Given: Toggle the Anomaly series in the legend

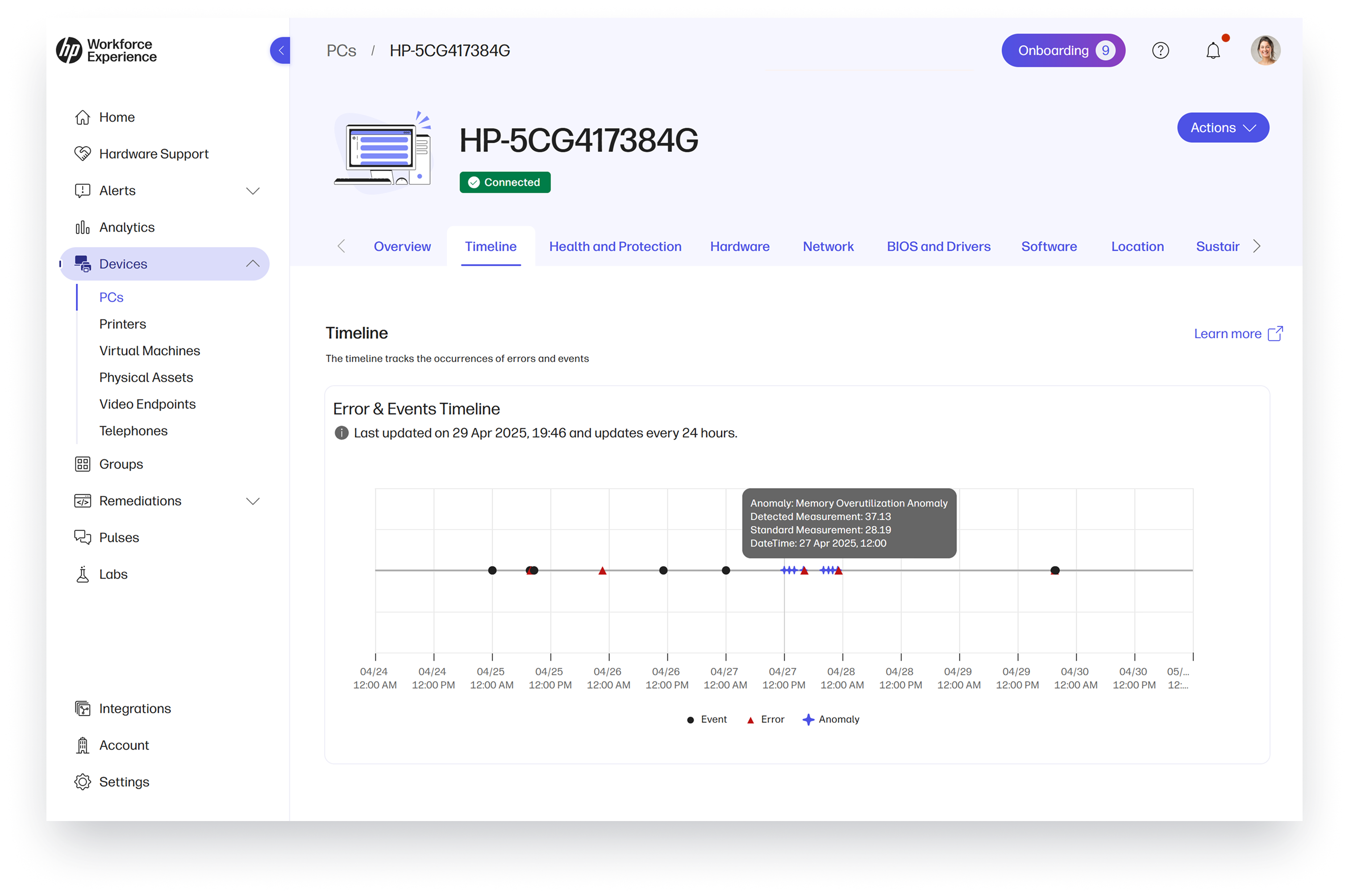Looking at the screenshot, I should pyautogui.click(x=831, y=719).
